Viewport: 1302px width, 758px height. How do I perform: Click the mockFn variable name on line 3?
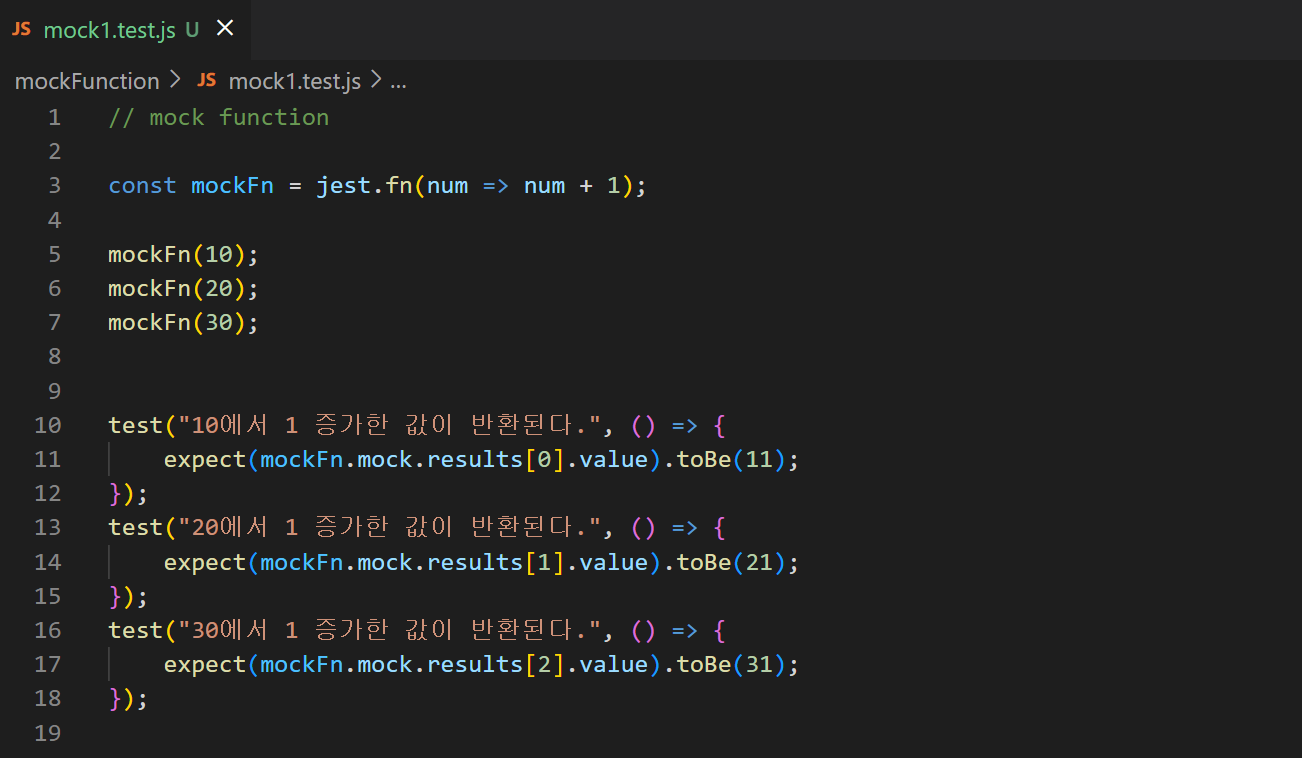[x=232, y=185]
